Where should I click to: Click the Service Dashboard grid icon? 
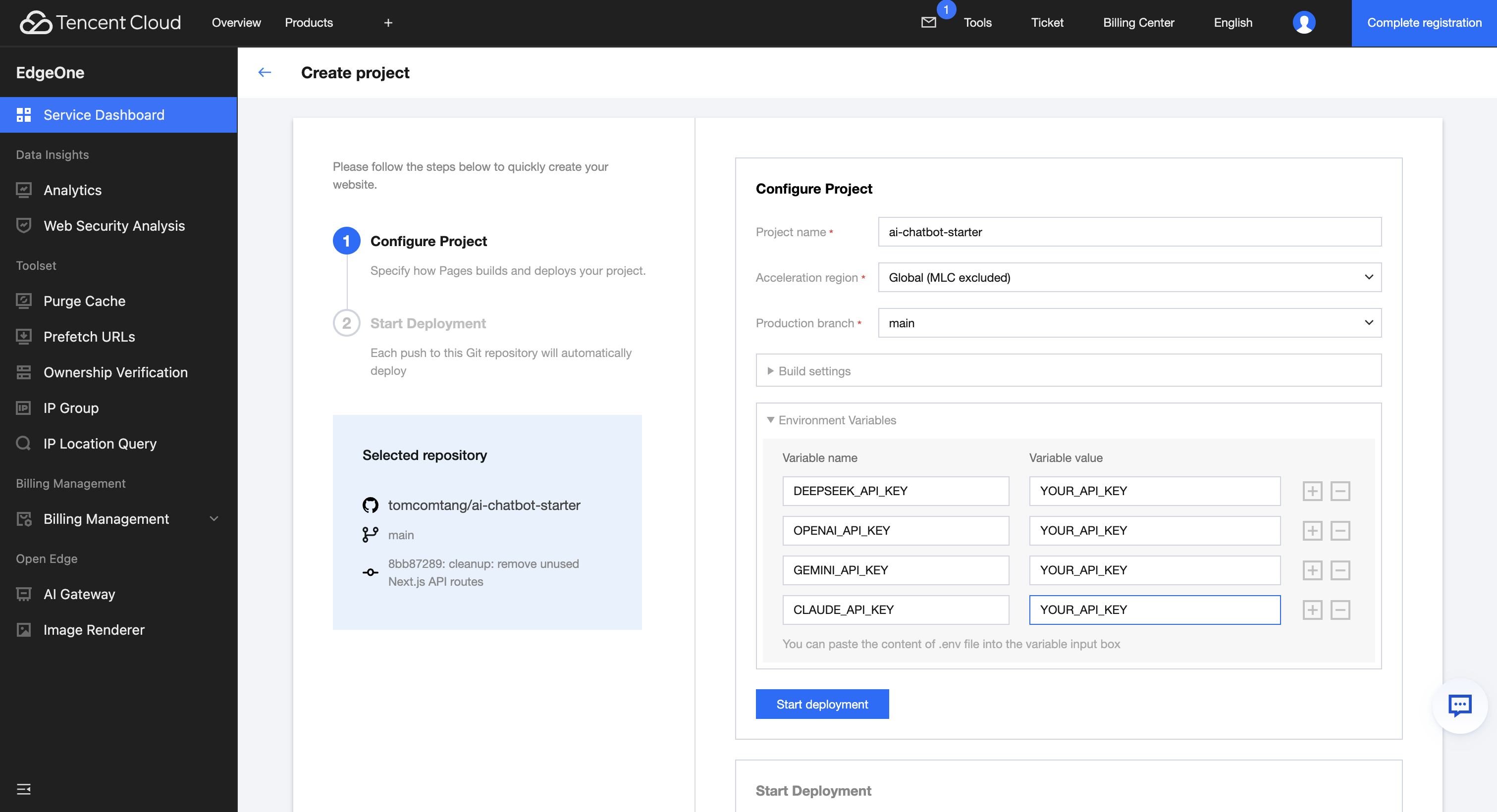coord(24,114)
